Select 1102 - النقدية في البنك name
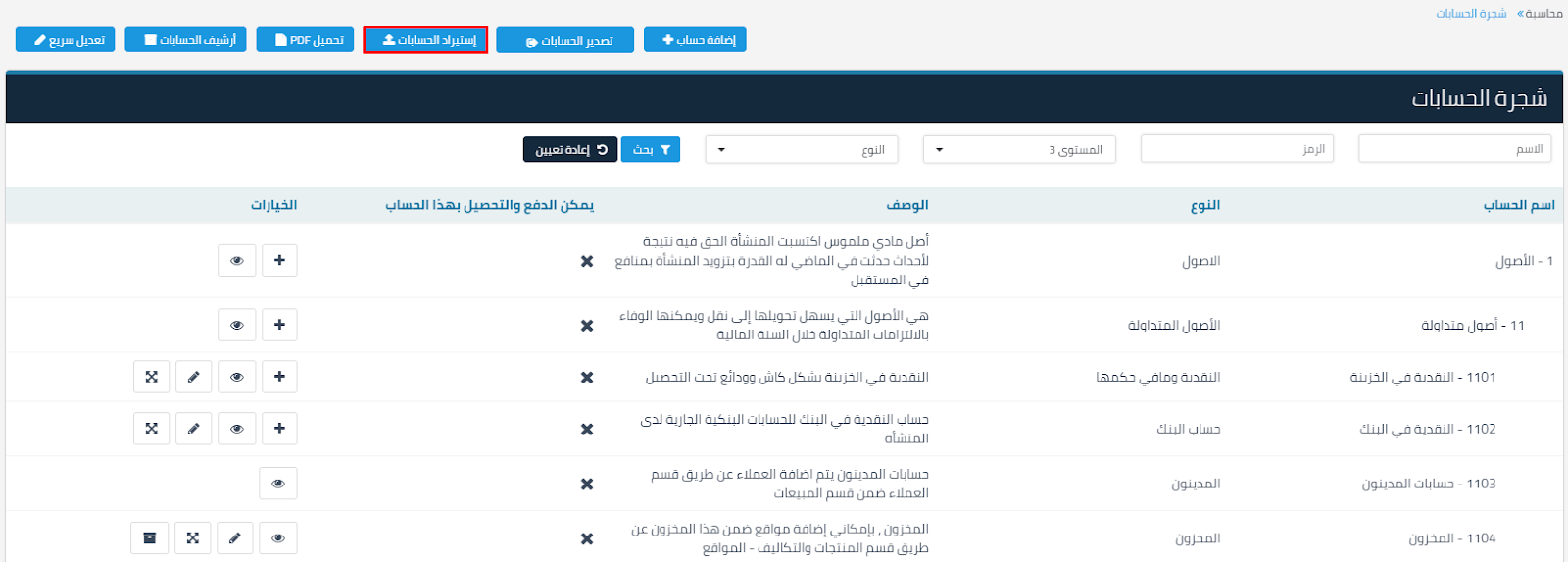This screenshot has height=562, width=1568. (1428, 429)
